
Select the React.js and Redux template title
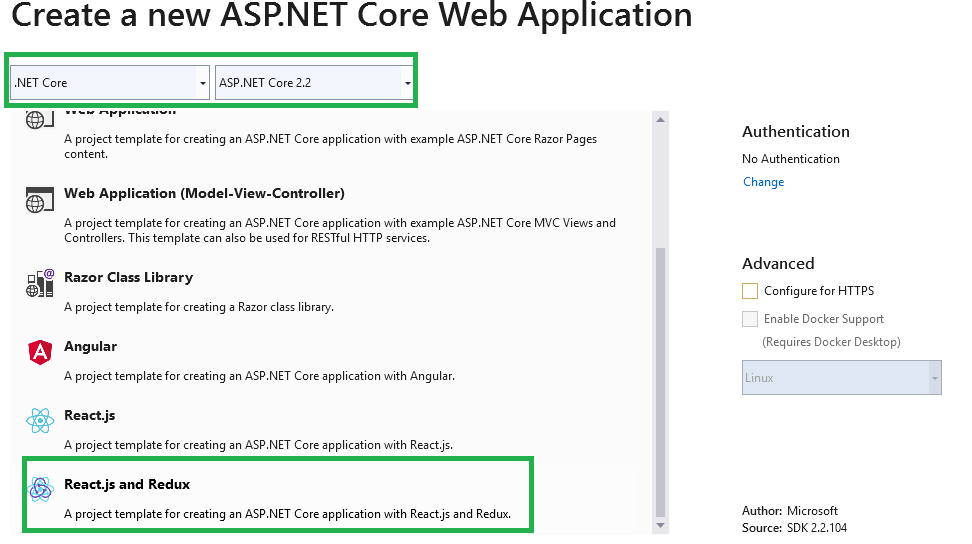(127, 484)
